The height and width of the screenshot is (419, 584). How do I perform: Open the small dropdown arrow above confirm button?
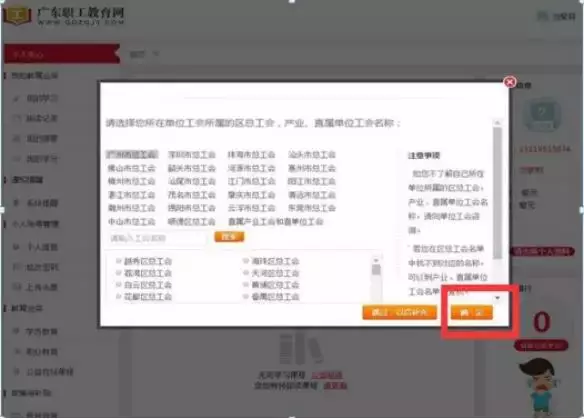pos(498,298)
